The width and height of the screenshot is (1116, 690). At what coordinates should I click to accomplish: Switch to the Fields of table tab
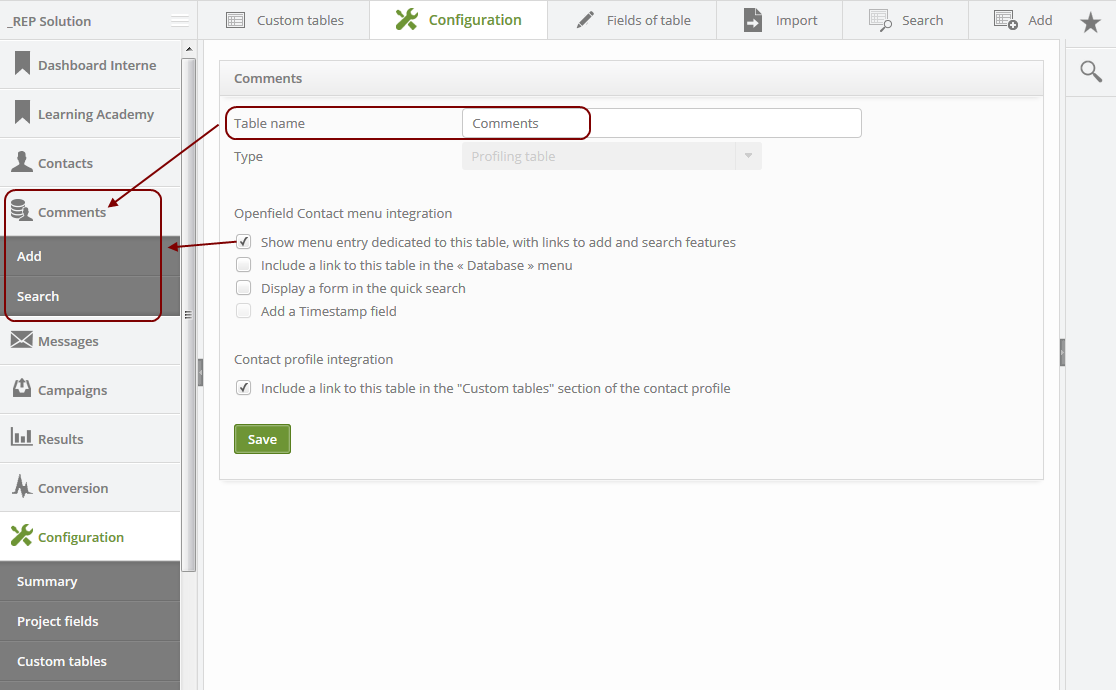tap(632, 19)
